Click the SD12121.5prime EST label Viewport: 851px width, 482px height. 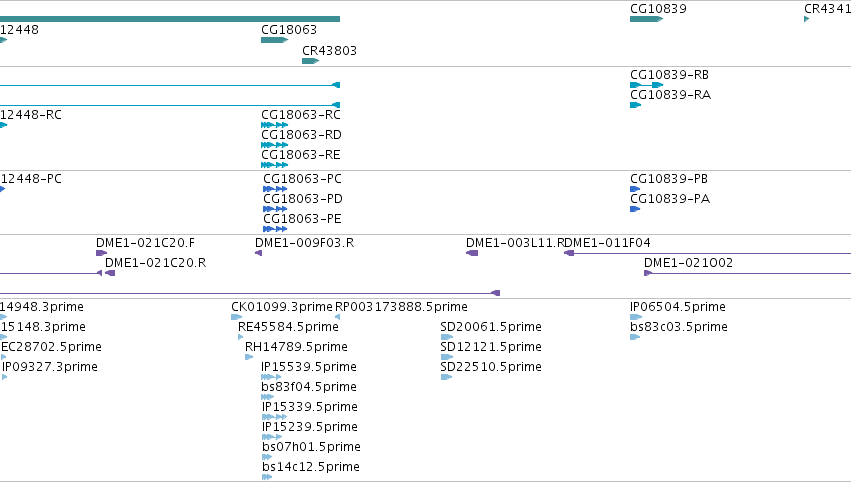491,347
